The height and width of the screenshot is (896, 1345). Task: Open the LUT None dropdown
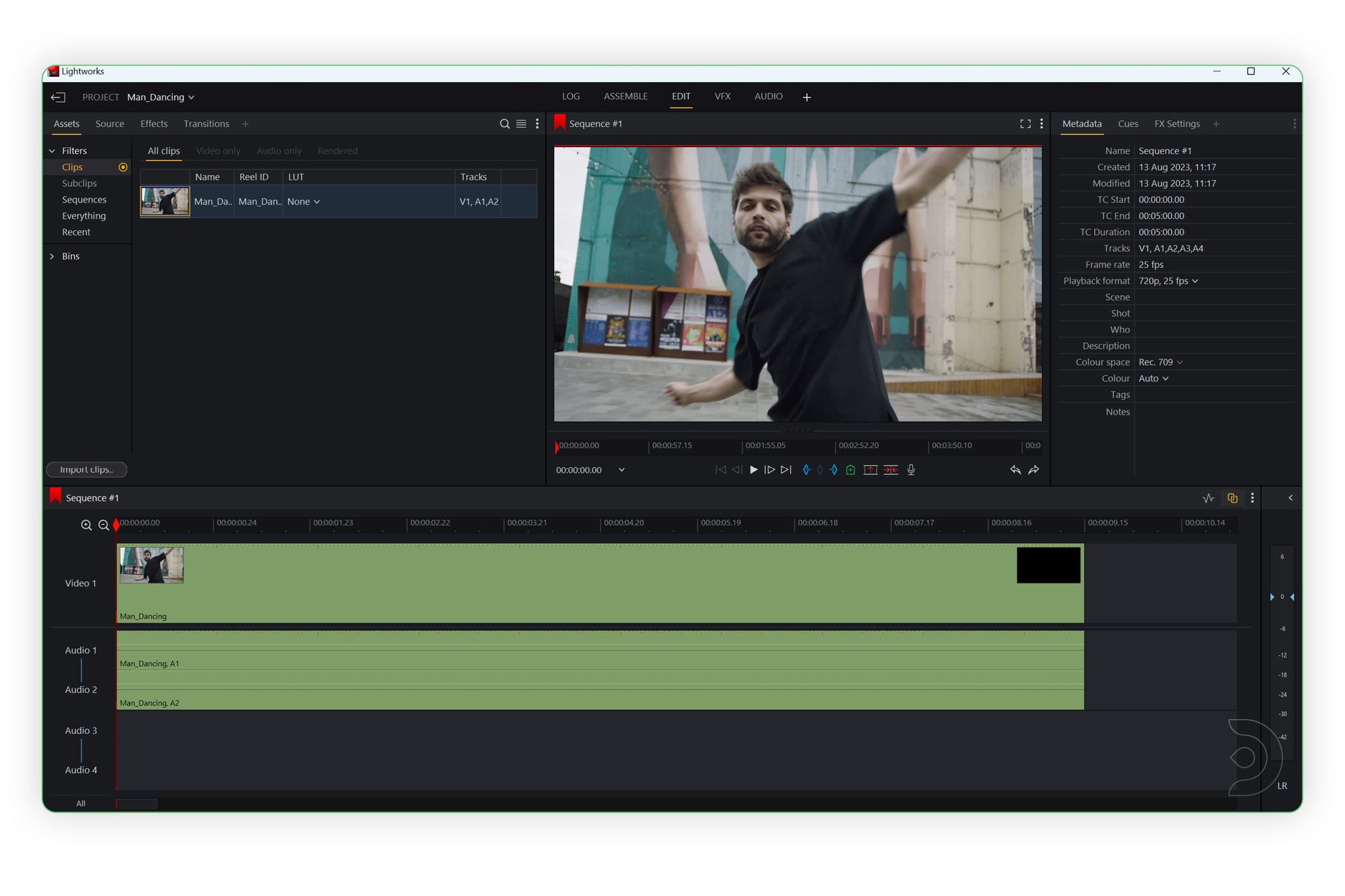(x=303, y=202)
